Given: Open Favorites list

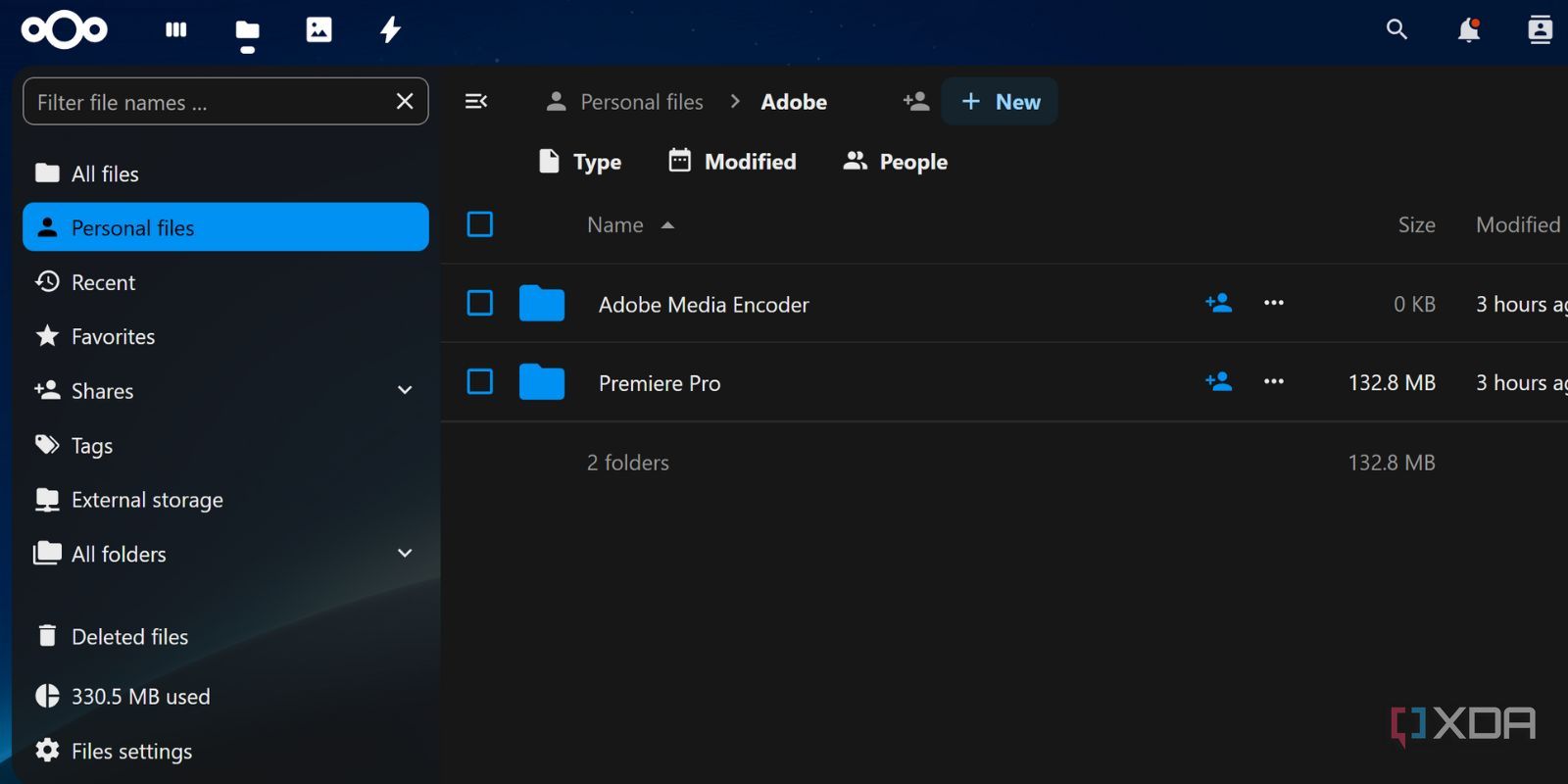Looking at the screenshot, I should 225,336.
